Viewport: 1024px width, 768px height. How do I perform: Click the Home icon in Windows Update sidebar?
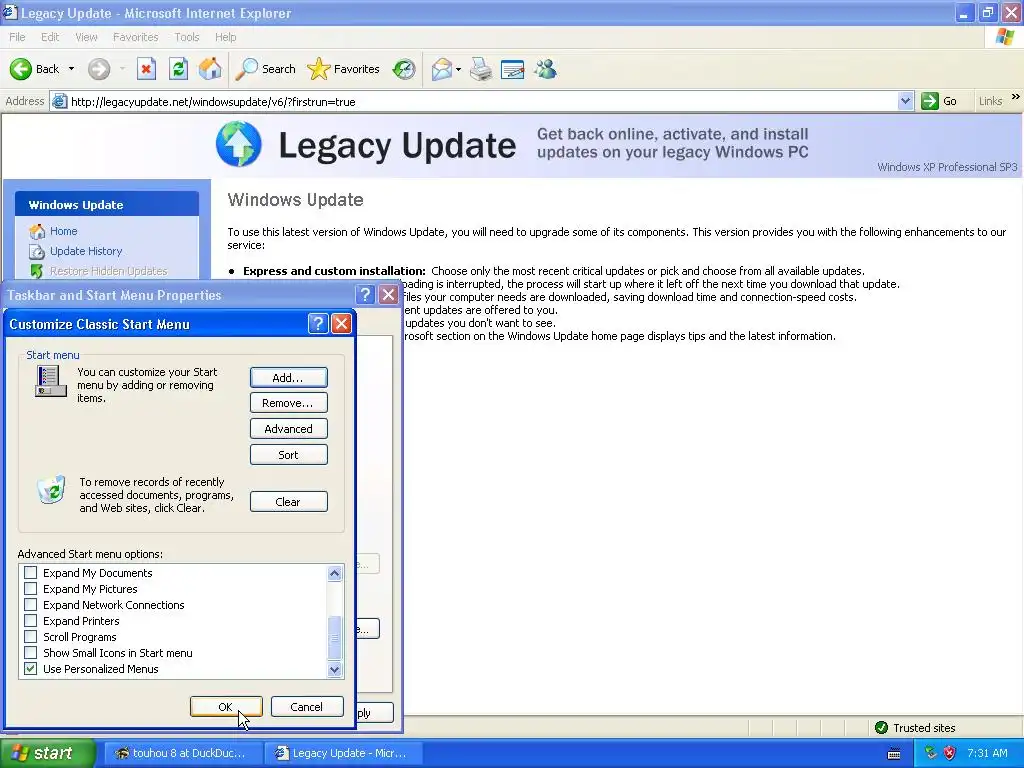[37, 231]
